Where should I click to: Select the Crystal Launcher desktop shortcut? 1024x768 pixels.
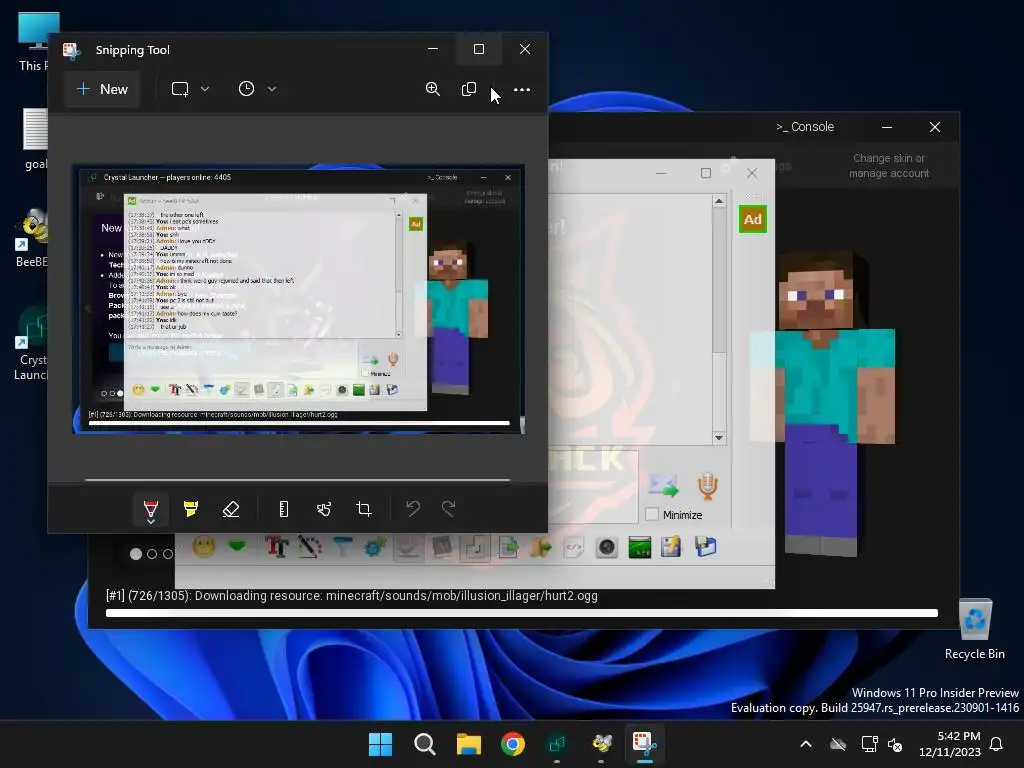[31, 344]
